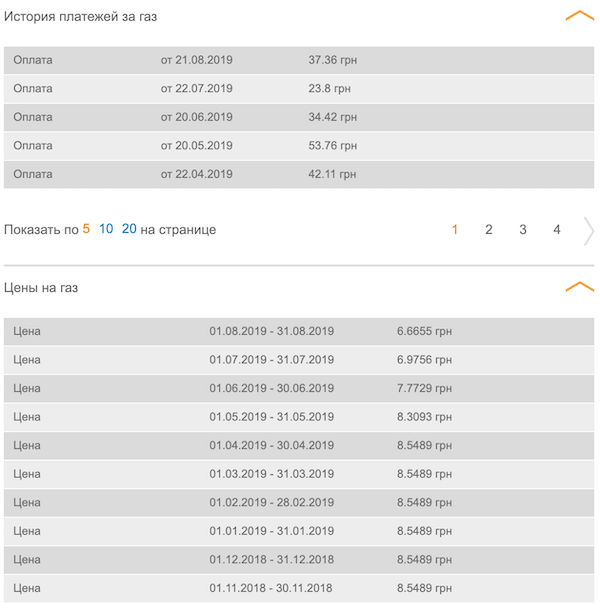The image size is (600, 611).
Task: Open page 2 of payments
Action: point(489,230)
